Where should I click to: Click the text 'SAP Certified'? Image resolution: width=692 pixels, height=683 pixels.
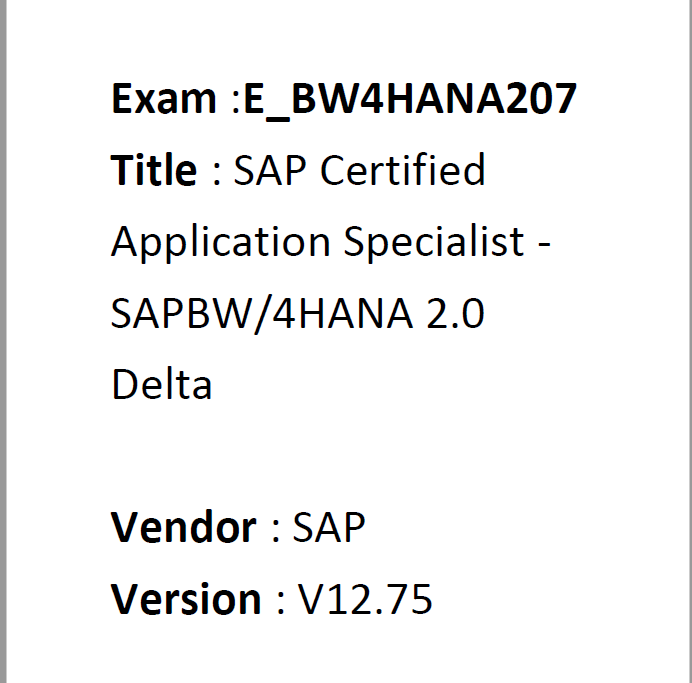[359, 170]
